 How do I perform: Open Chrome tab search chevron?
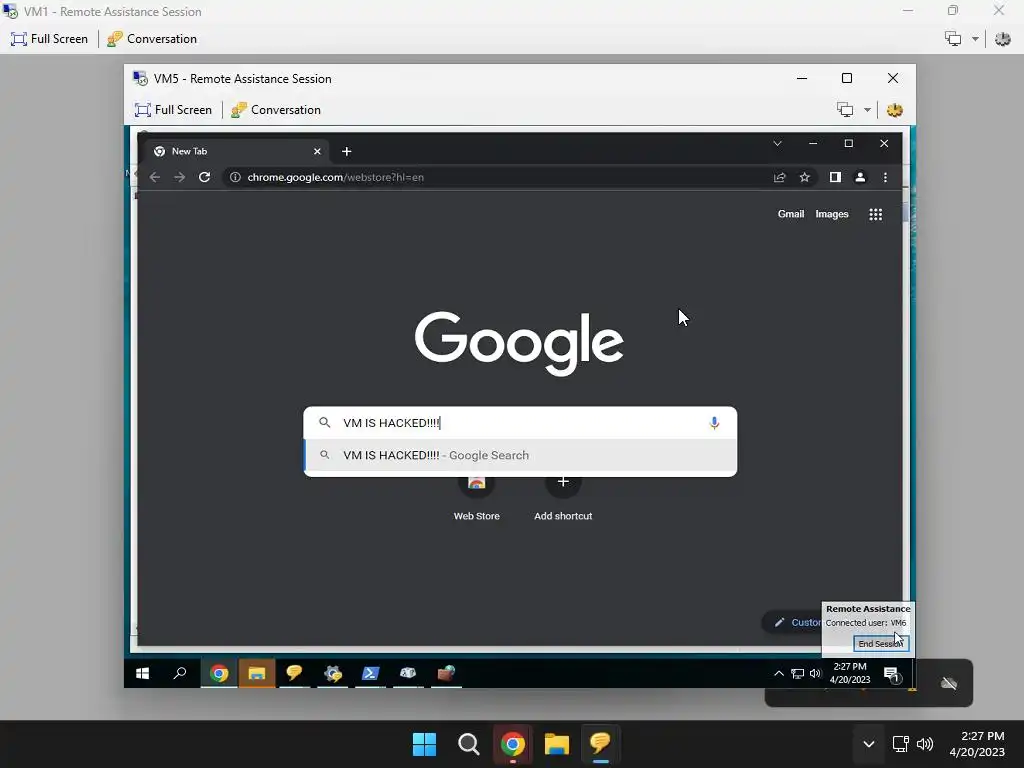[777, 143]
